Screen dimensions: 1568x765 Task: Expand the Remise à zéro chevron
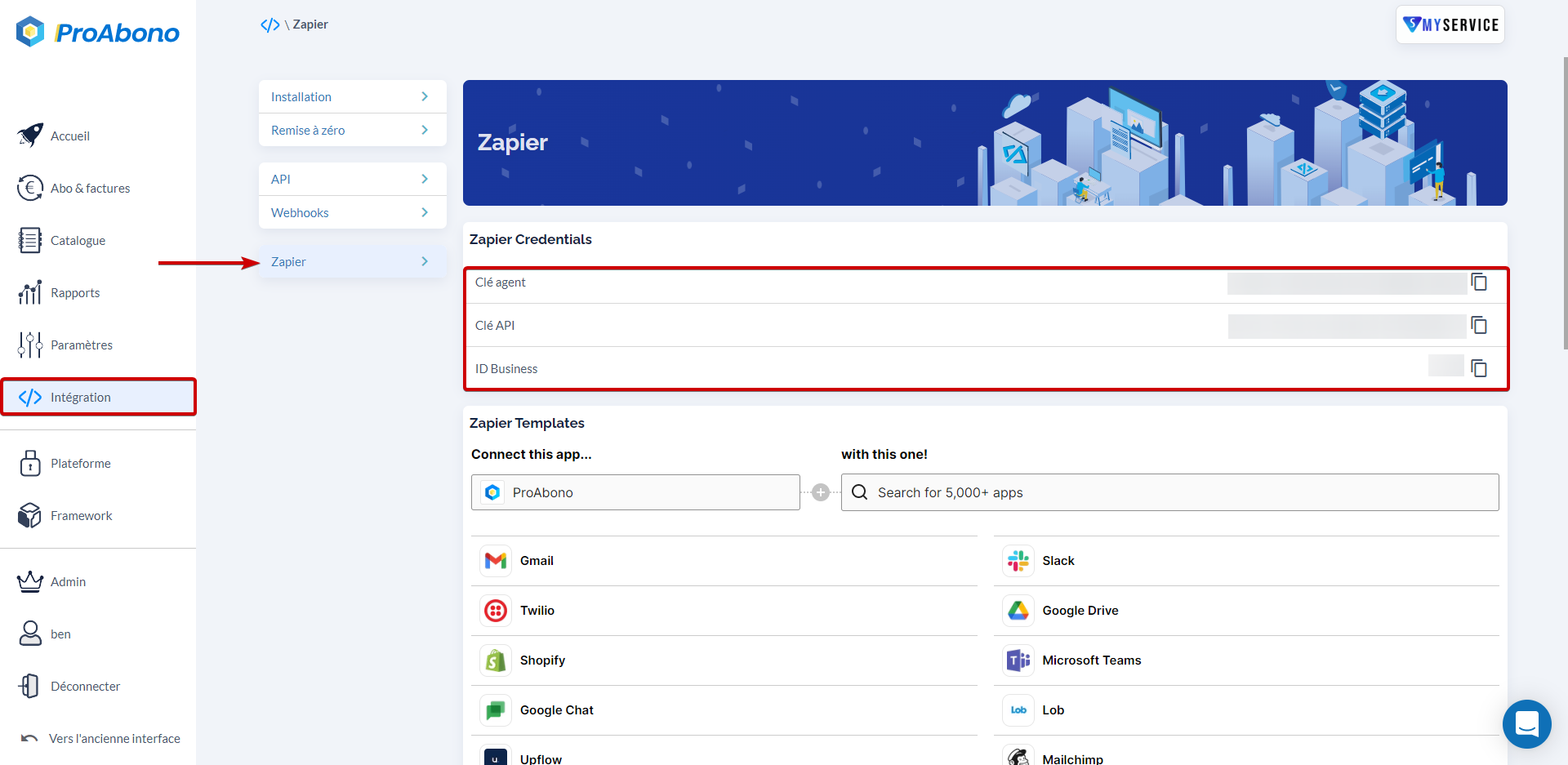coord(425,130)
